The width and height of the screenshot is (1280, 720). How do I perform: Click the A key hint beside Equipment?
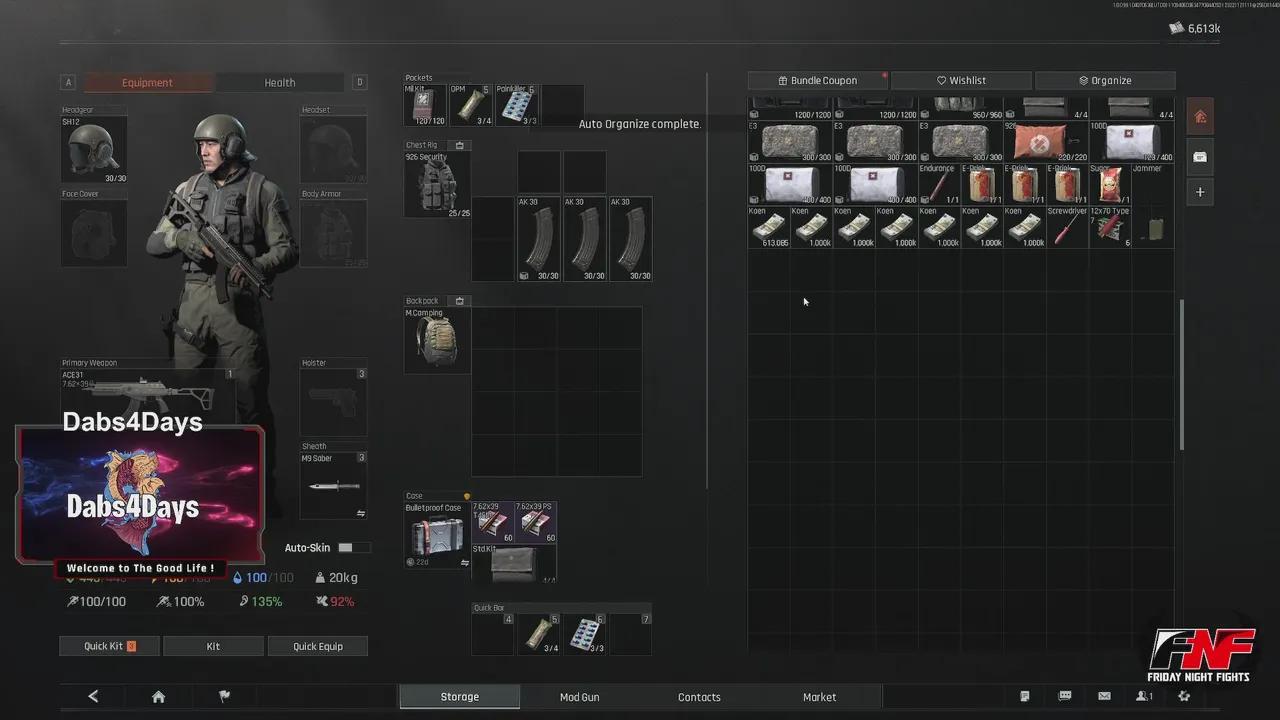pyautogui.click(x=68, y=83)
